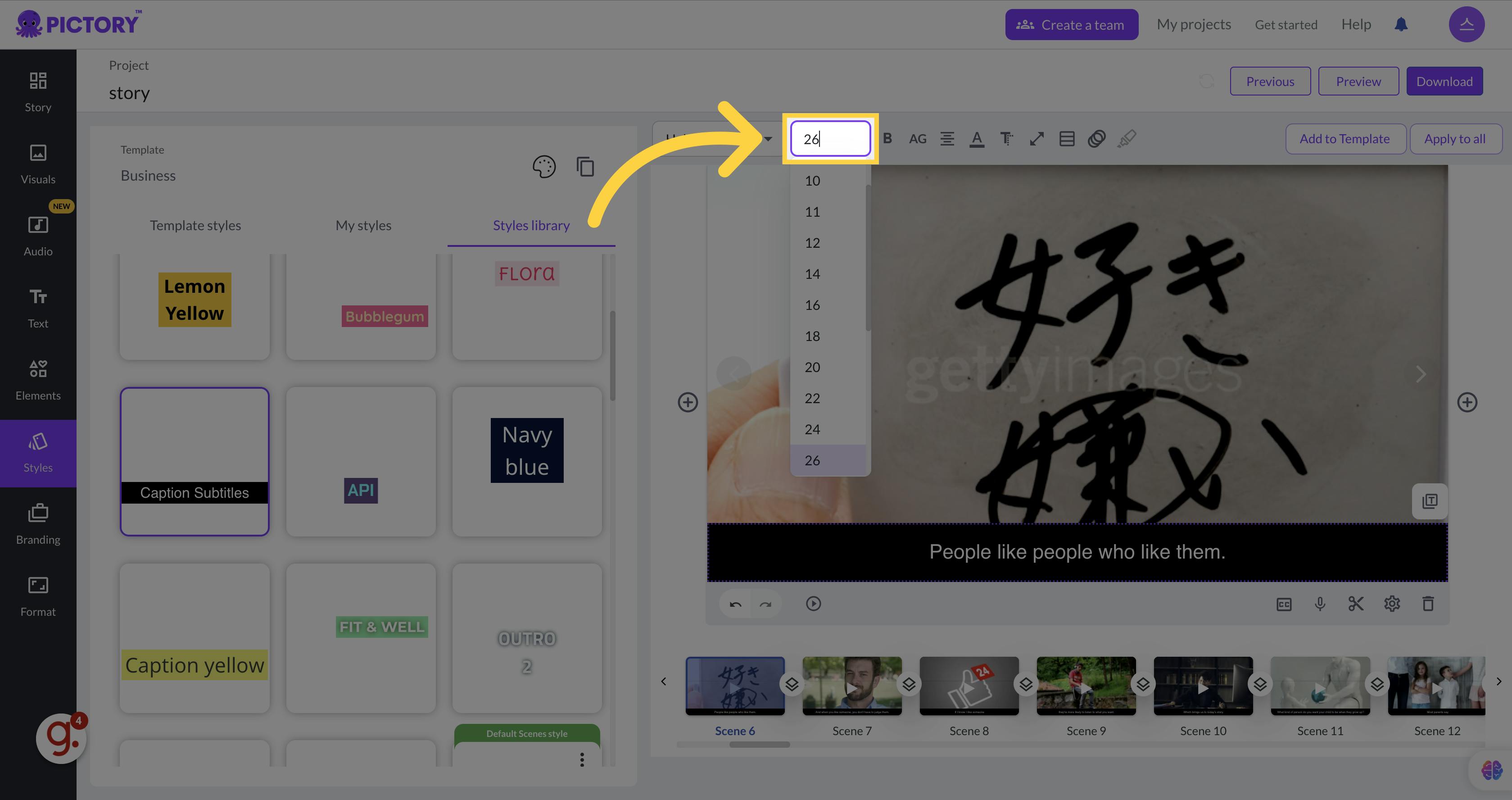Select font size 26 in list
The image size is (1512, 800).
click(828, 460)
